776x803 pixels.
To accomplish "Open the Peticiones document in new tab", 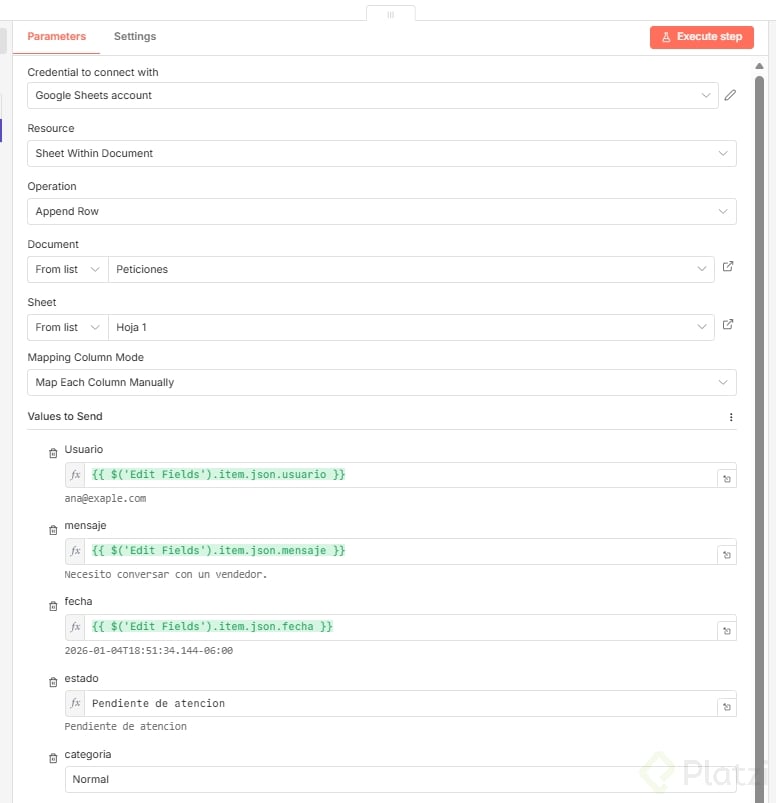I will coord(728,267).
